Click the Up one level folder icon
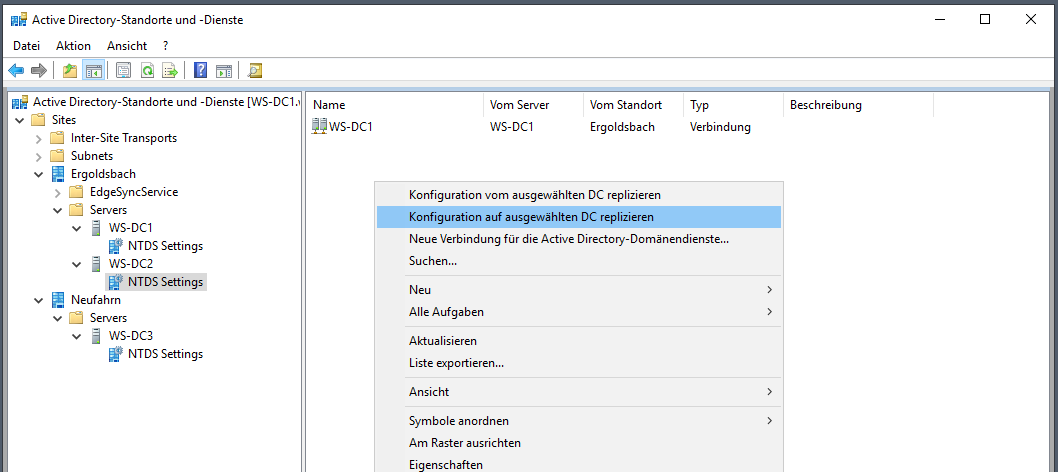The width and height of the screenshot is (1058, 472). [69, 70]
